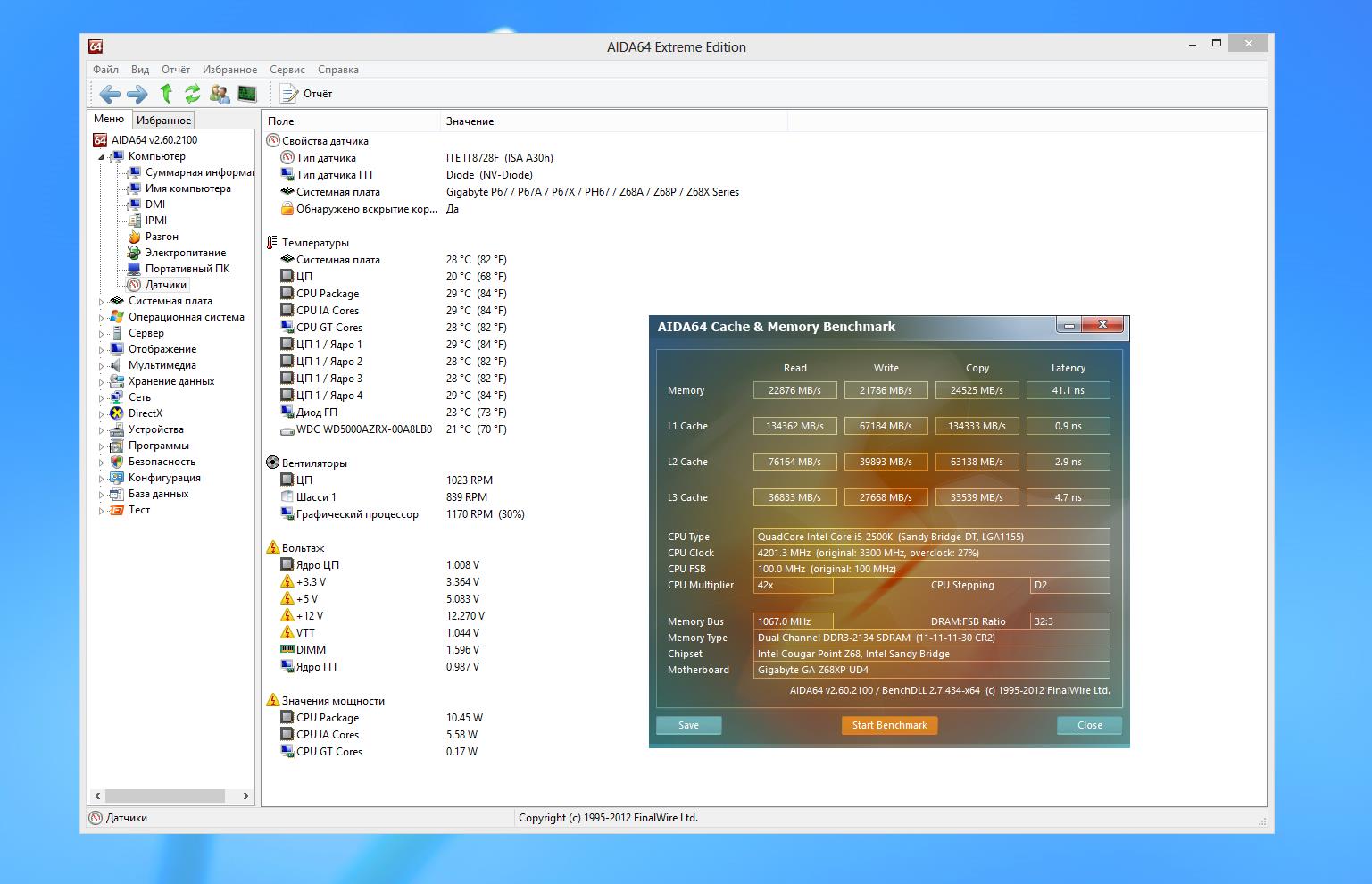Click the Вентиляторы fan section icon
1372x884 pixels.
tap(273, 463)
